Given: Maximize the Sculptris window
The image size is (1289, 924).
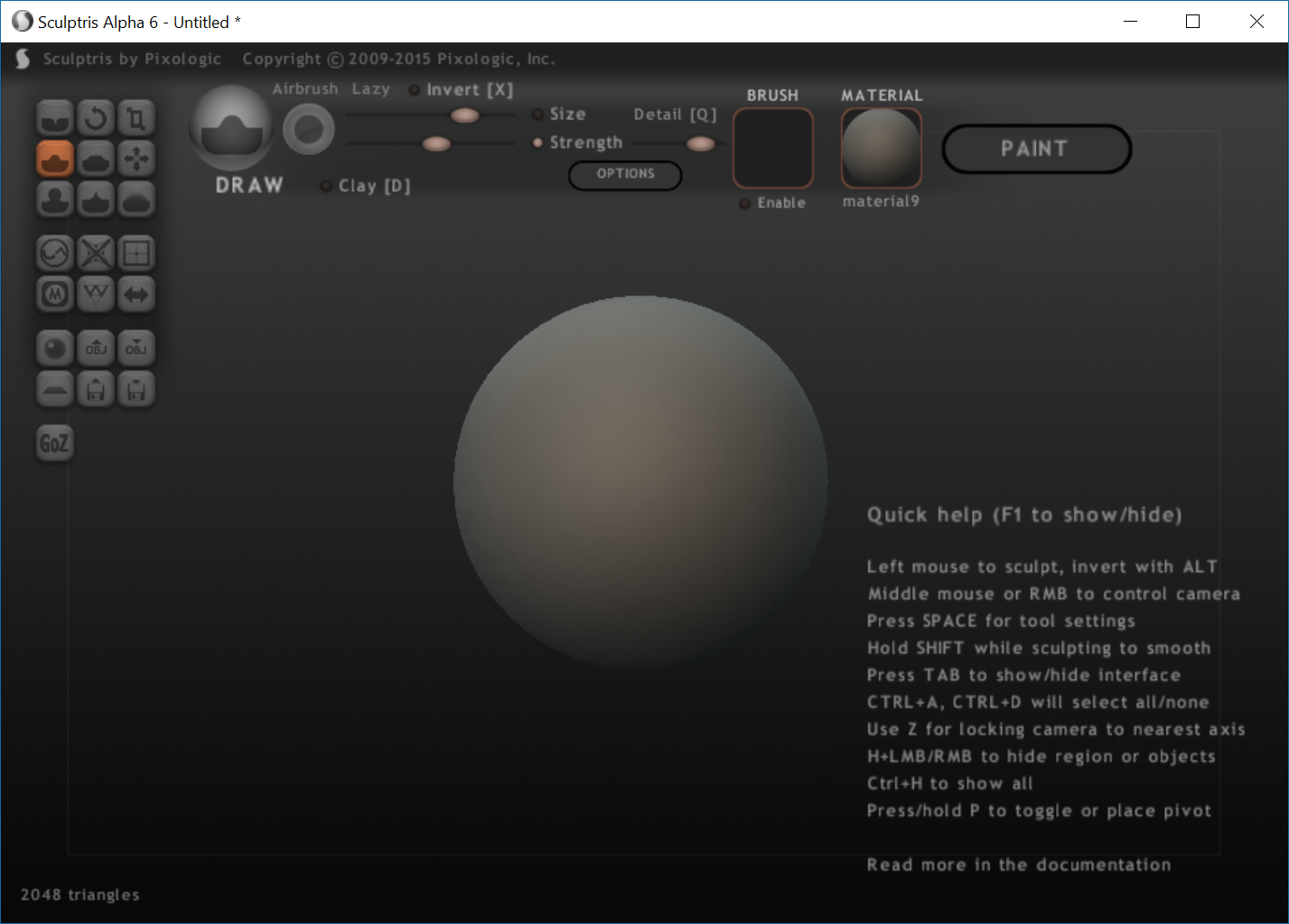Looking at the screenshot, I should point(1192,21).
